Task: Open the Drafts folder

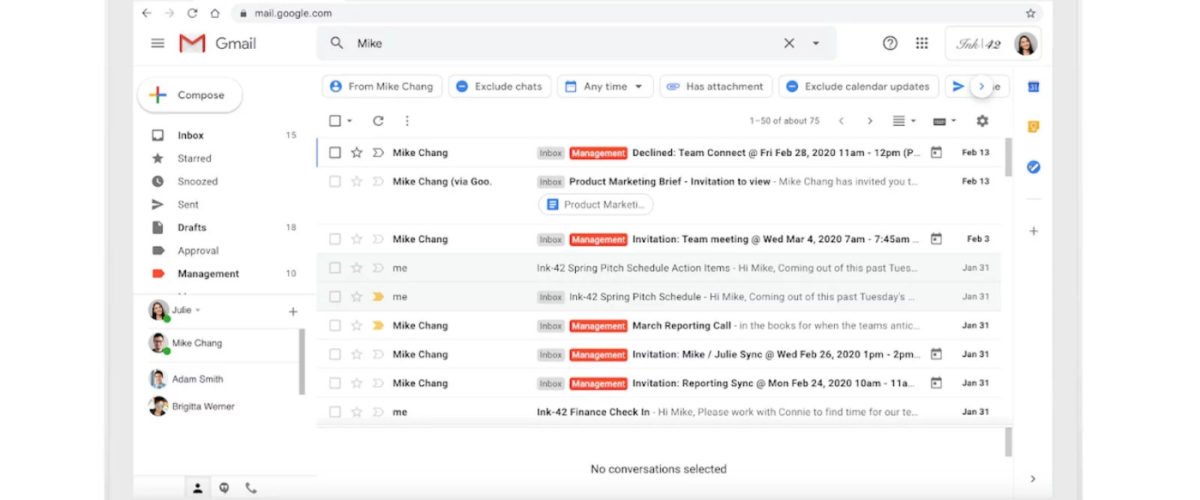Action: pyautogui.click(x=192, y=227)
